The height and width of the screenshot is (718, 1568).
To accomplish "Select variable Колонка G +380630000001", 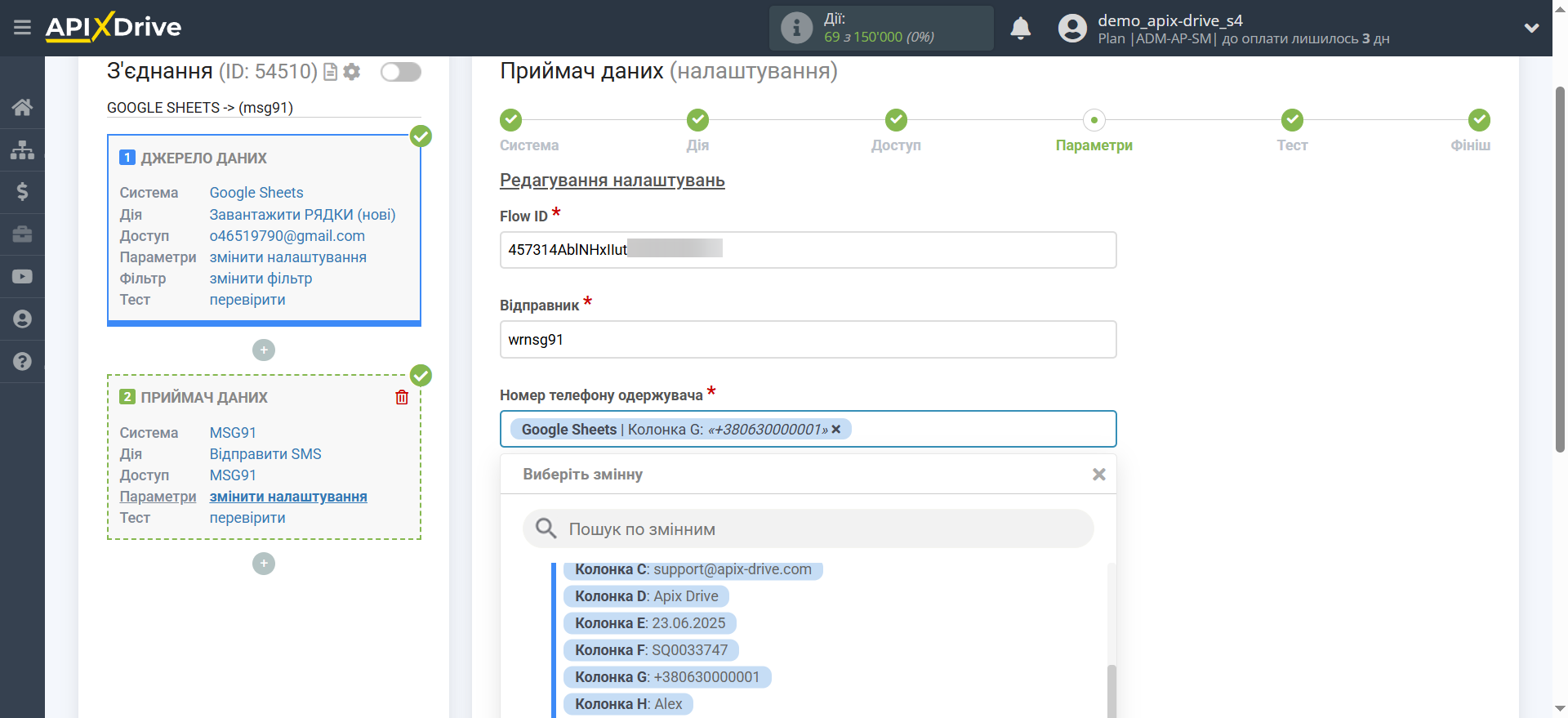I will tap(667, 677).
